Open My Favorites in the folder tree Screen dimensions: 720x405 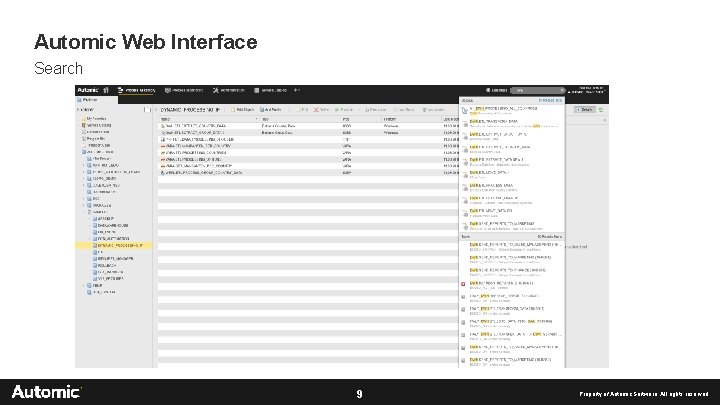(x=94, y=118)
